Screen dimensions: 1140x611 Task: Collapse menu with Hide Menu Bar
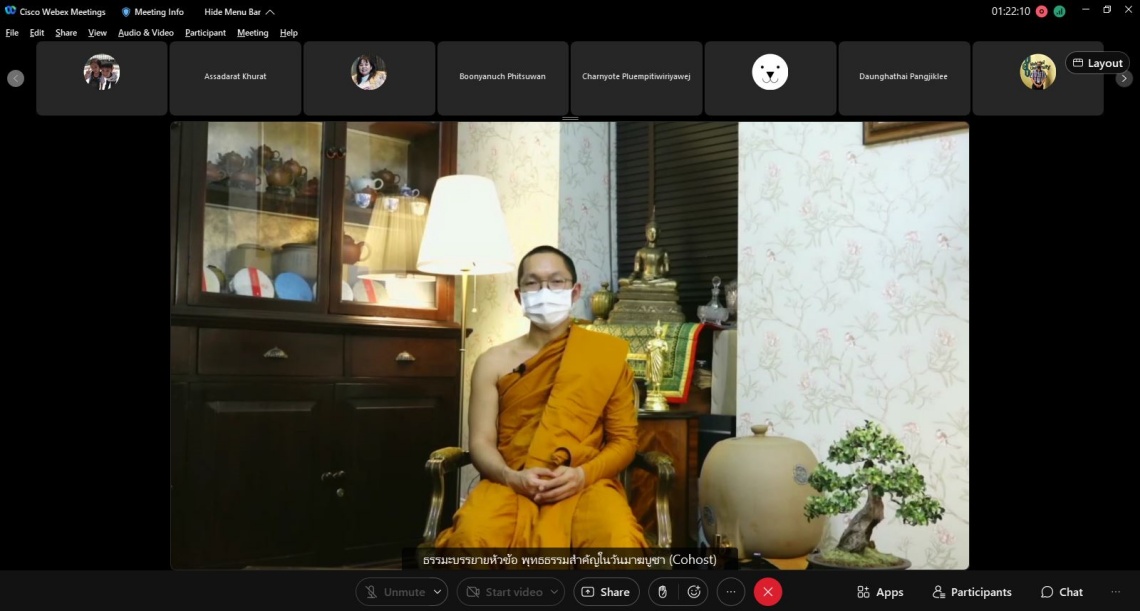[239, 12]
